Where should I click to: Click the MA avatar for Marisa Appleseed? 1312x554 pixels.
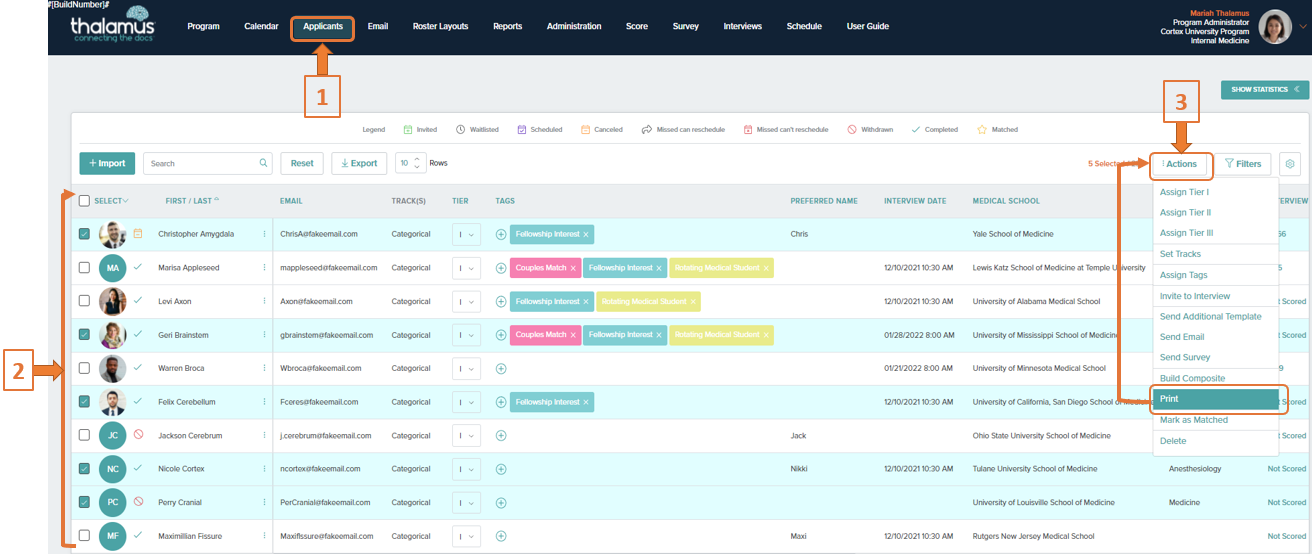(x=113, y=268)
